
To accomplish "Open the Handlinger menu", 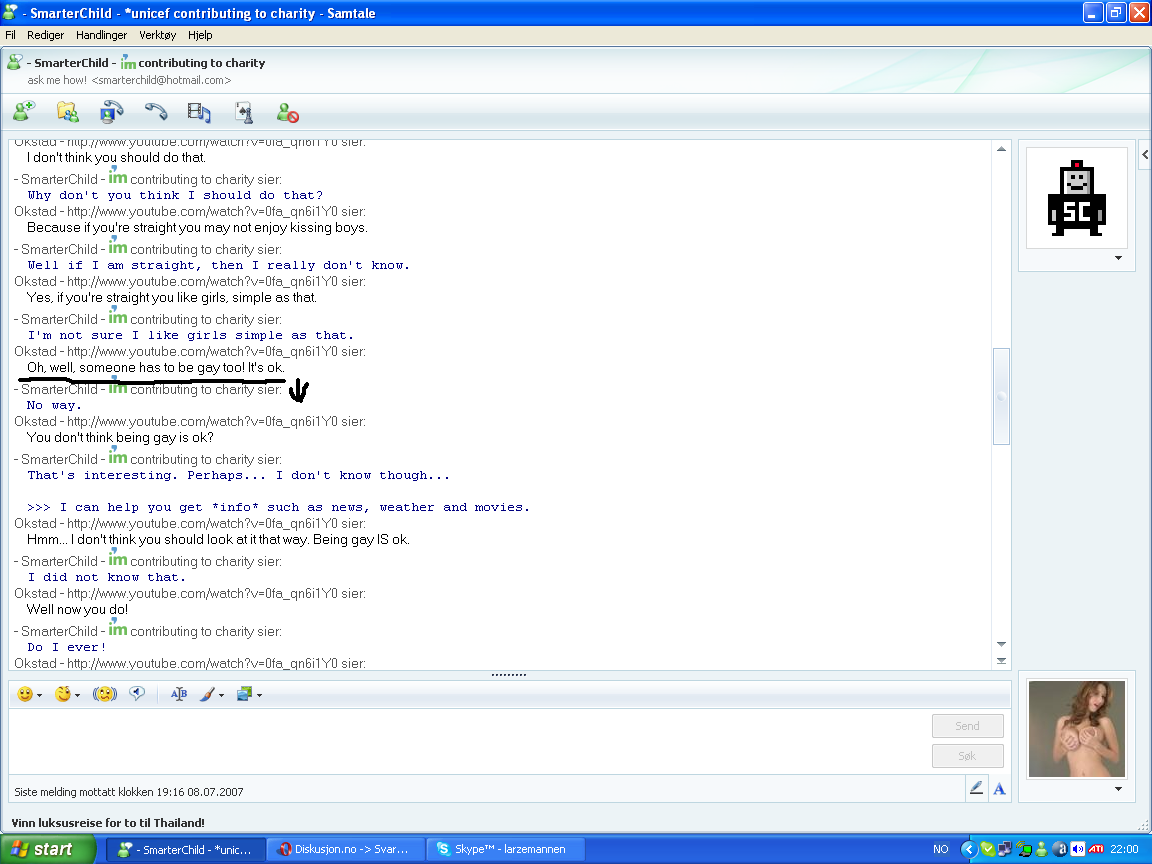I will (x=101, y=35).
